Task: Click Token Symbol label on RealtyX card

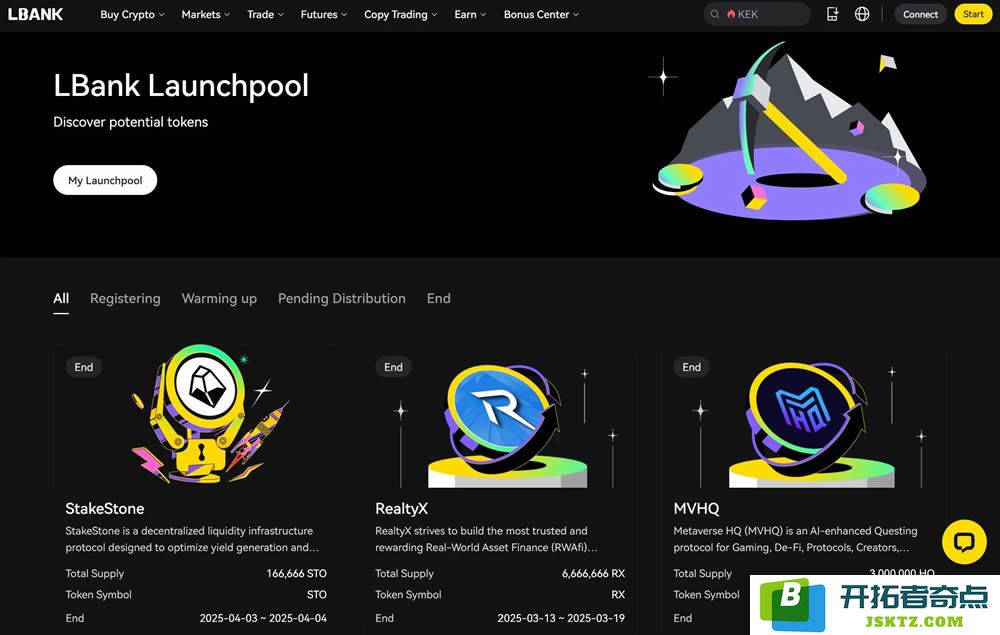Action: (x=408, y=595)
